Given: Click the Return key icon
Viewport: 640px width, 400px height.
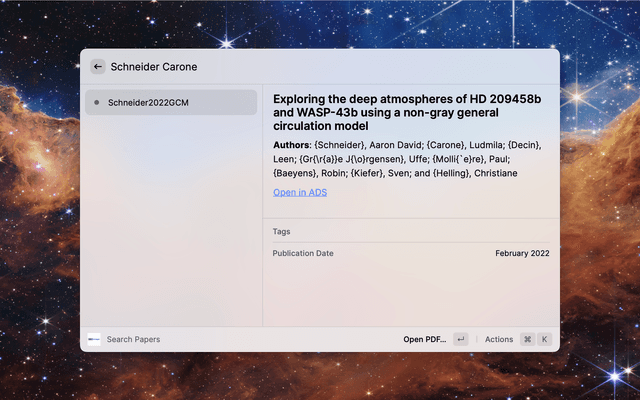Looking at the screenshot, I should tap(460, 339).
